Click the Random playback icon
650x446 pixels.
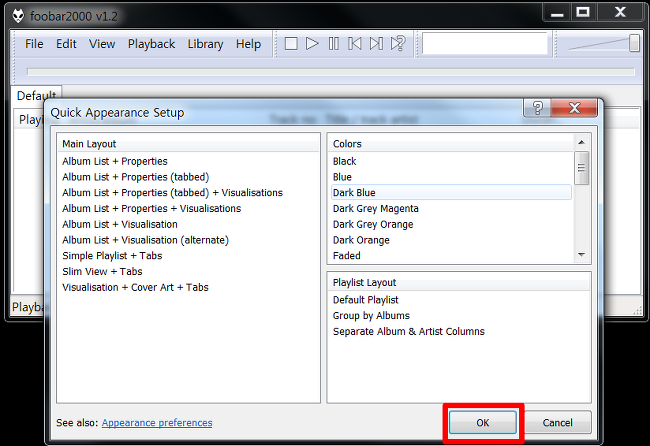pos(398,44)
